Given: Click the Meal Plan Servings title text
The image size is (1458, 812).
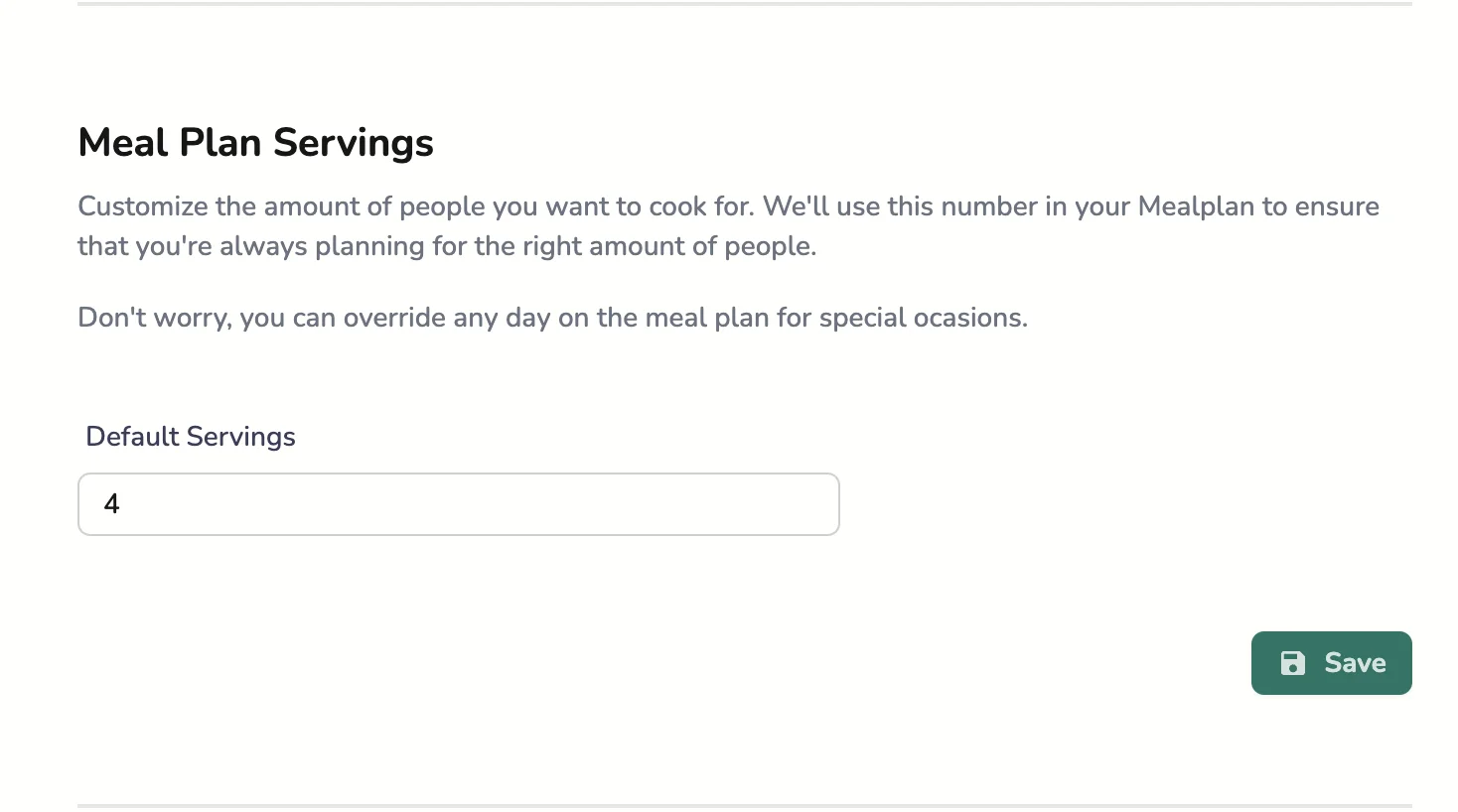Looking at the screenshot, I should point(255,142).
